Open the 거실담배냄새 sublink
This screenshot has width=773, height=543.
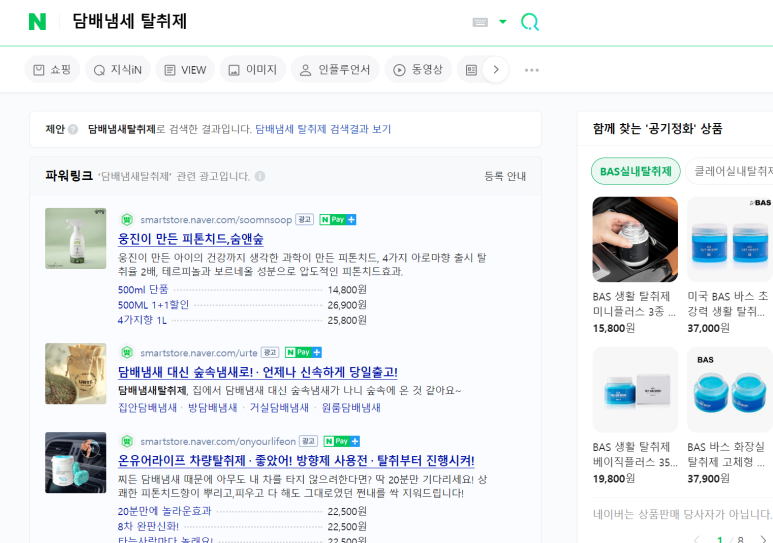(279, 407)
